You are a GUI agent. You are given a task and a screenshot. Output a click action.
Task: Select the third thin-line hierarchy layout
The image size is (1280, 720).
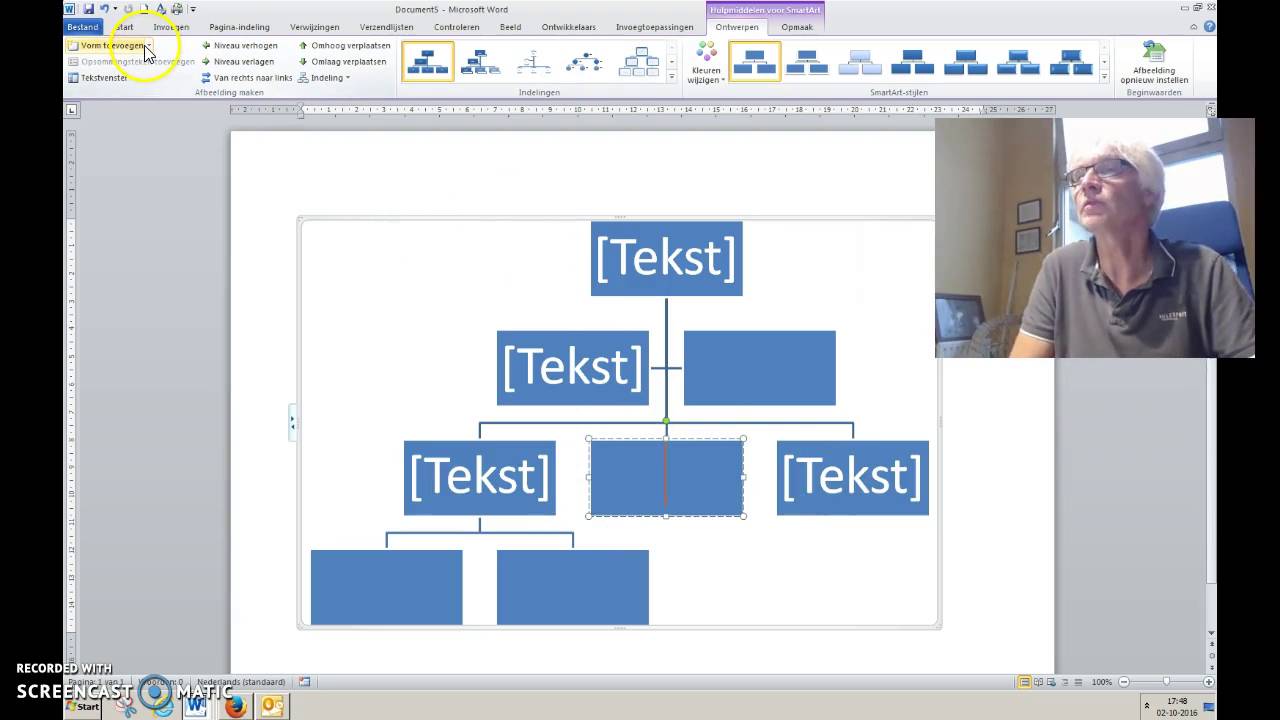tap(534, 61)
